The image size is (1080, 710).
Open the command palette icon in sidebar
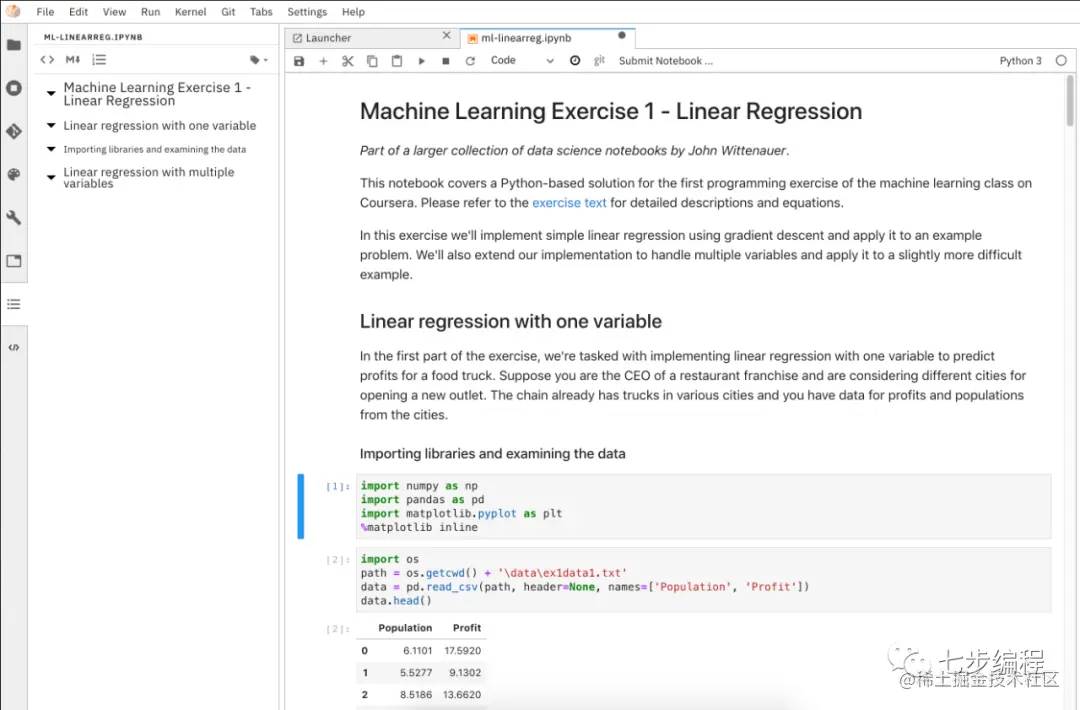point(14,174)
